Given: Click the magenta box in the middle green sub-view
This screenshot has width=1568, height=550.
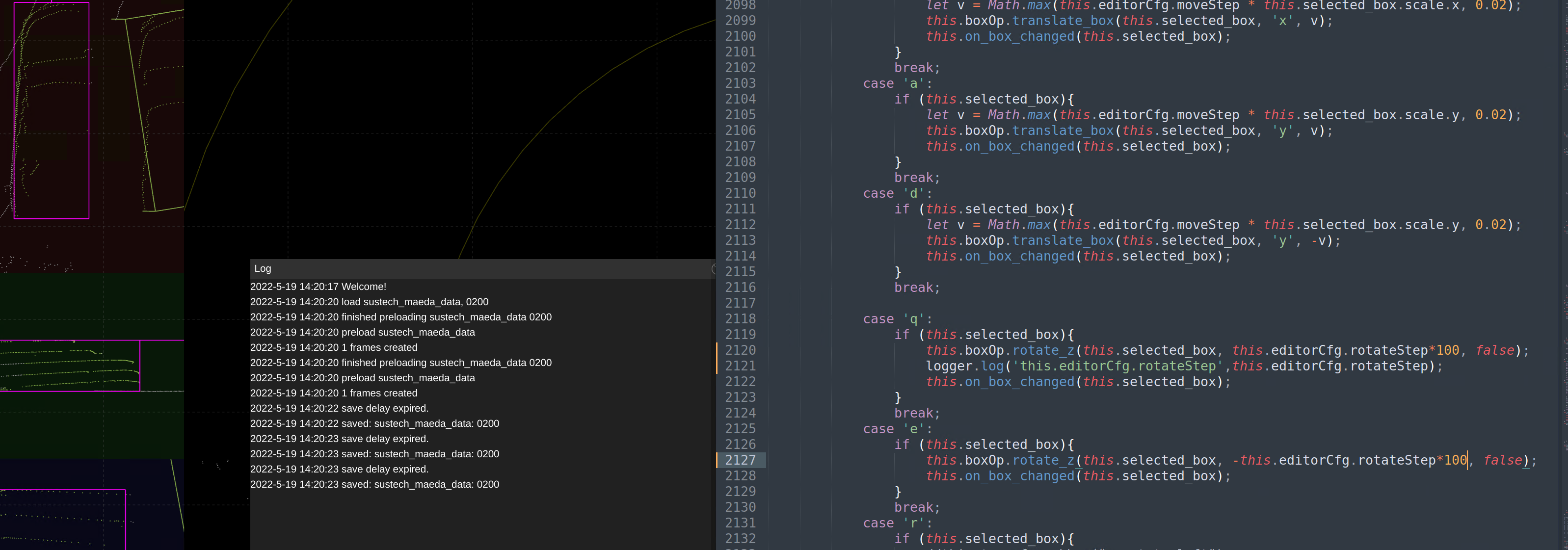Looking at the screenshot, I should pos(70,365).
